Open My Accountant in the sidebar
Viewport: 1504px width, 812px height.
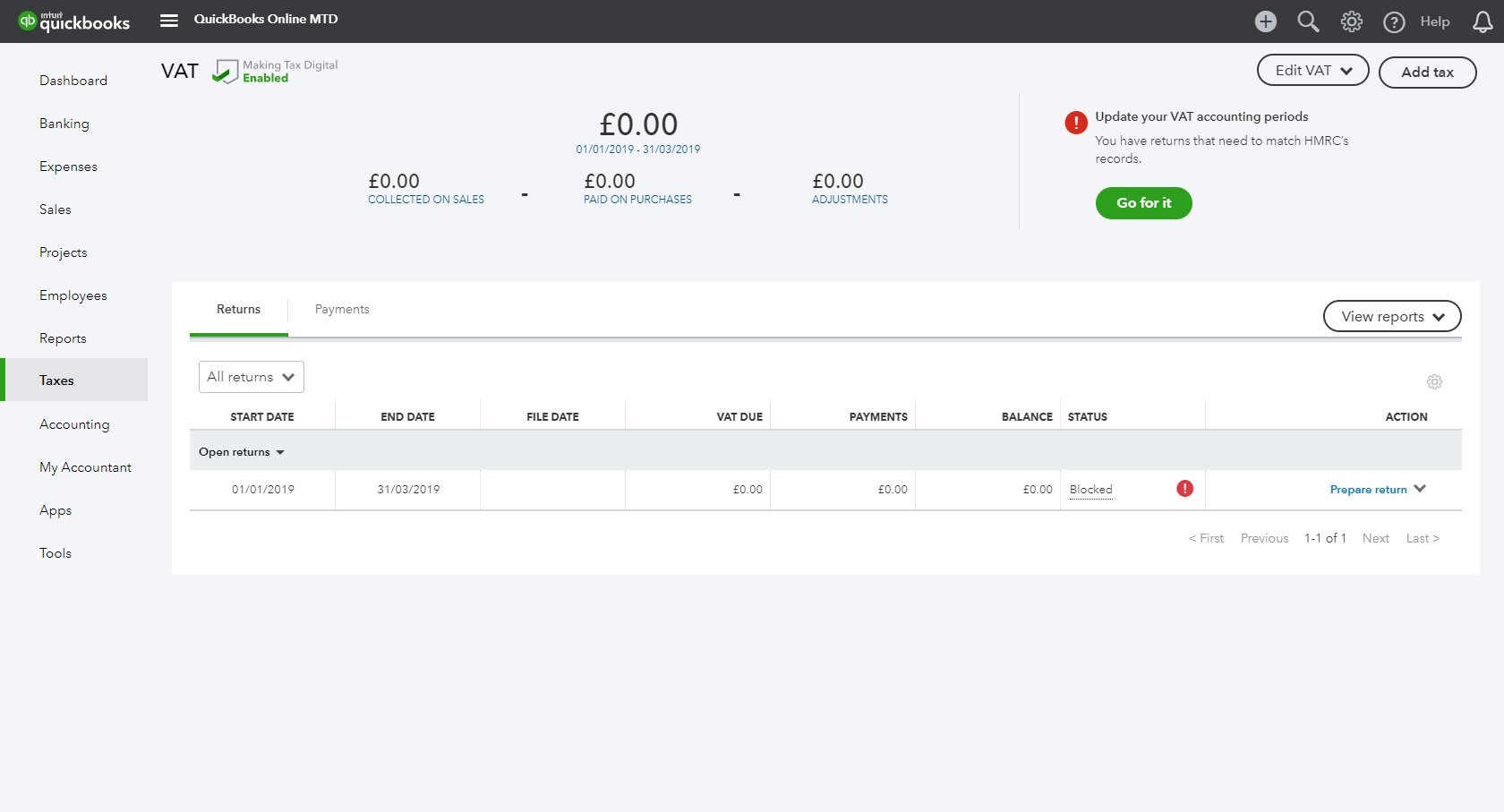click(x=86, y=467)
